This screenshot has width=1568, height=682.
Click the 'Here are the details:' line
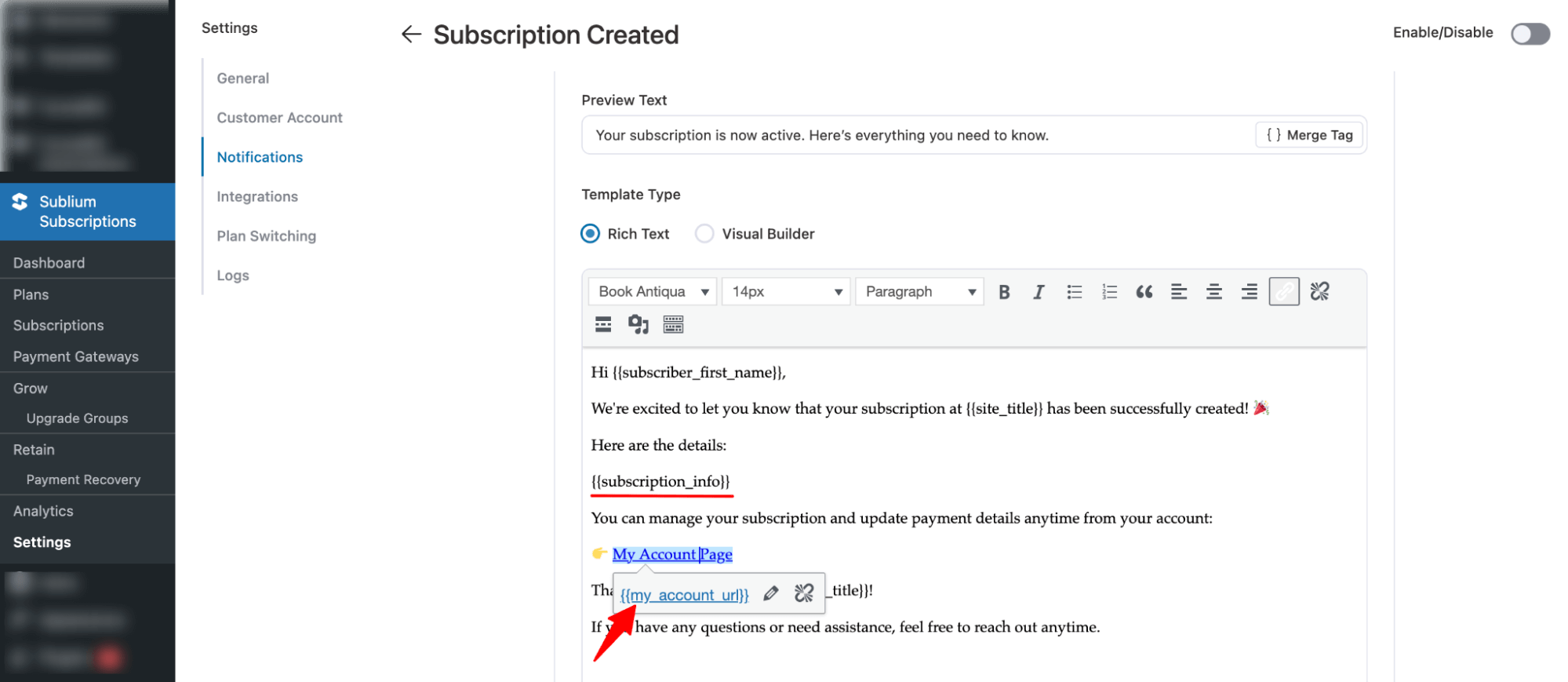coord(659,445)
